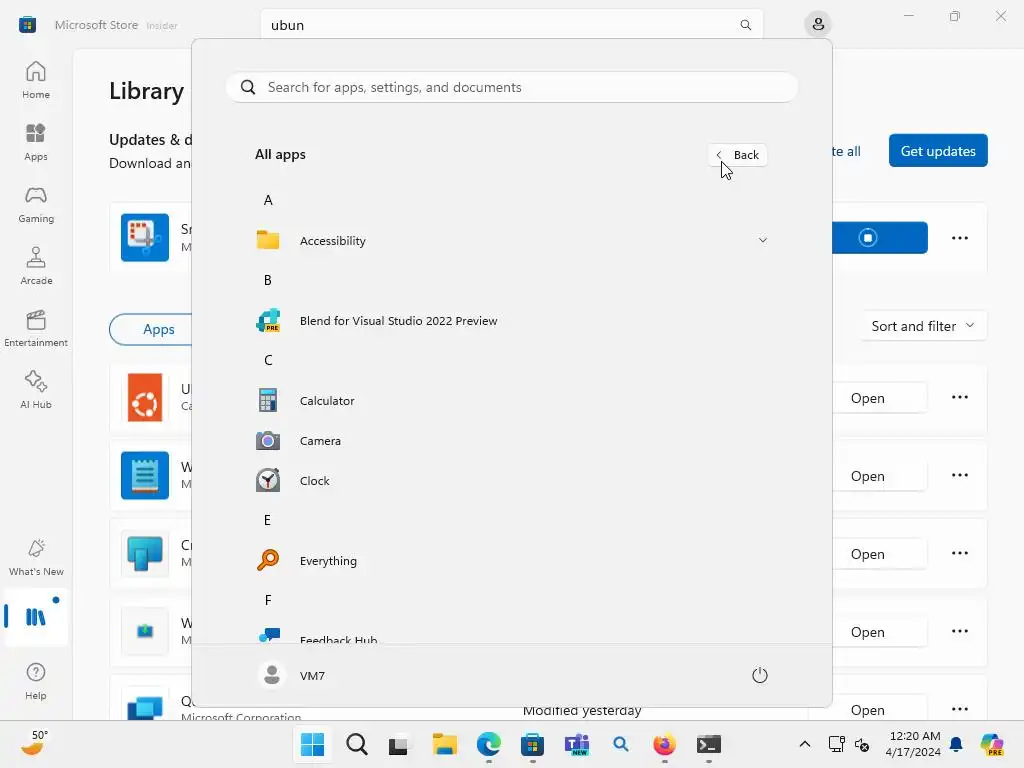Image resolution: width=1024 pixels, height=768 pixels.
Task: Click Back in All apps
Action: click(x=737, y=155)
